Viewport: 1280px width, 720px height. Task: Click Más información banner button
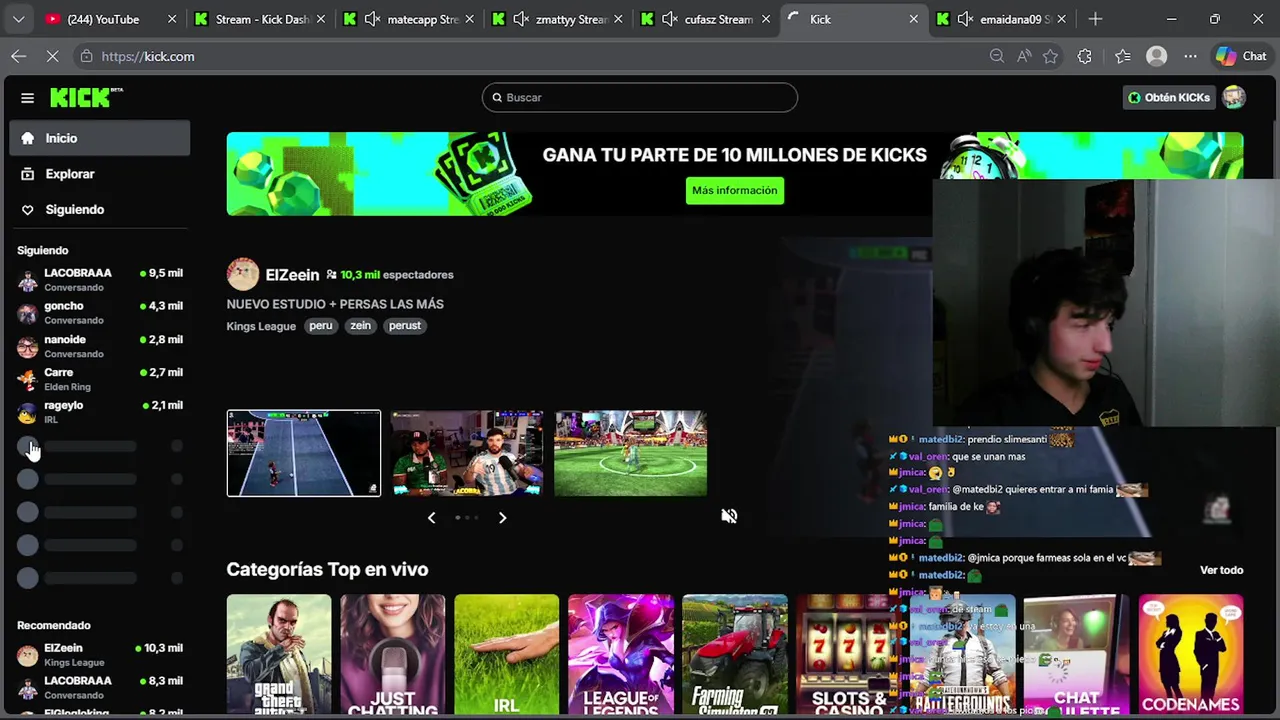(735, 190)
